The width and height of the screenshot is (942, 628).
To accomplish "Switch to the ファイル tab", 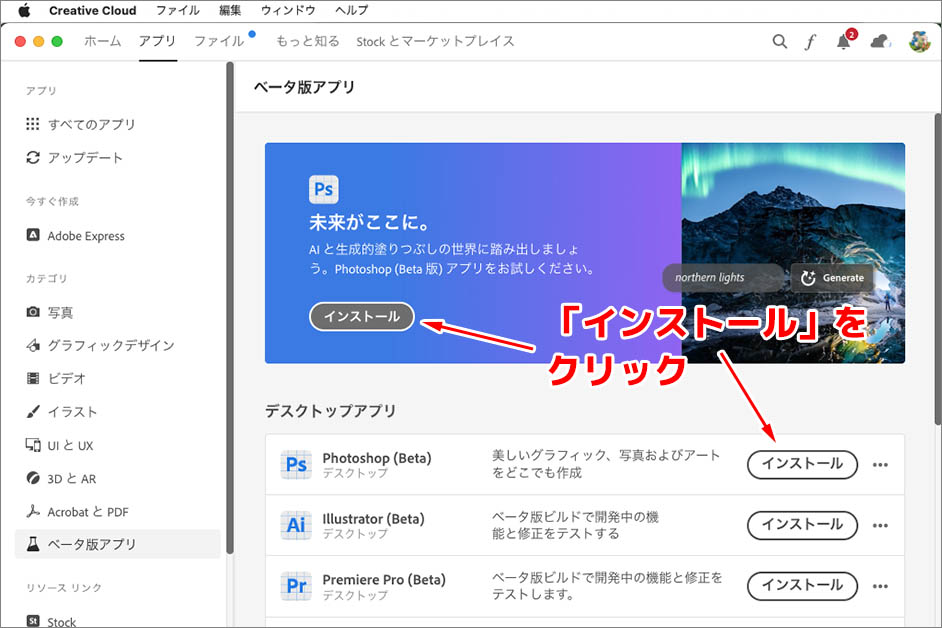I will coord(219,42).
